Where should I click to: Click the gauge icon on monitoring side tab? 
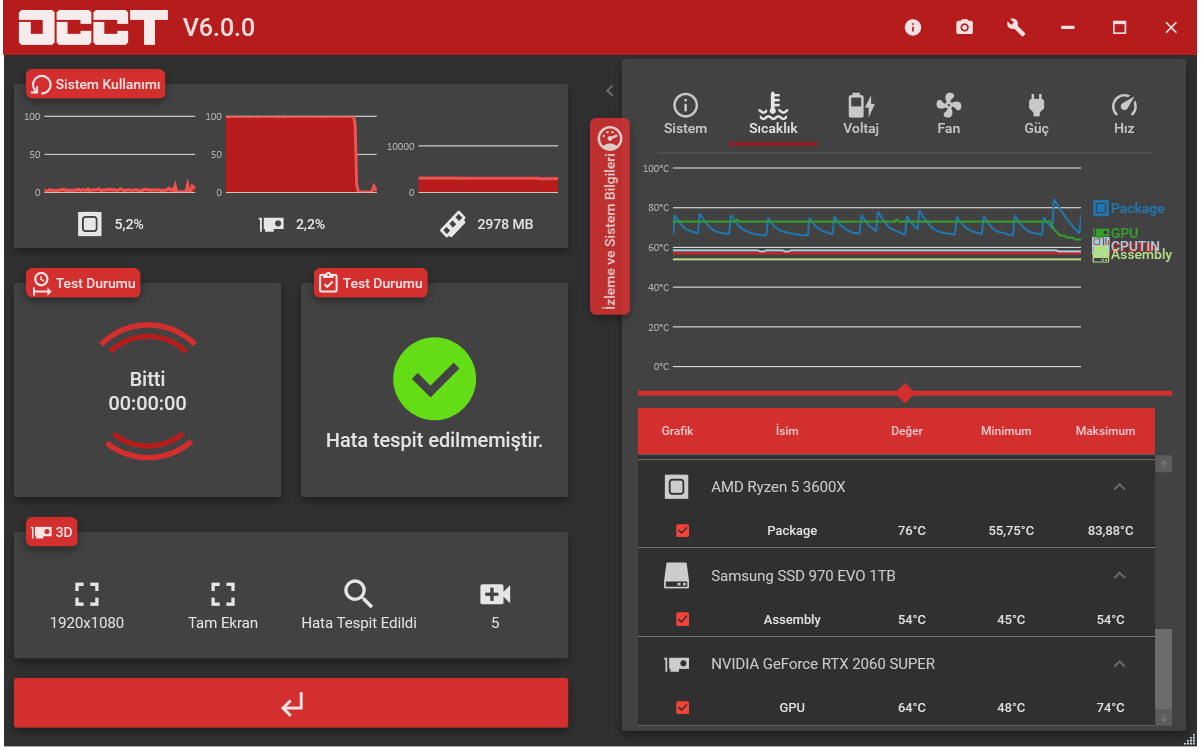click(x=610, y=139)
